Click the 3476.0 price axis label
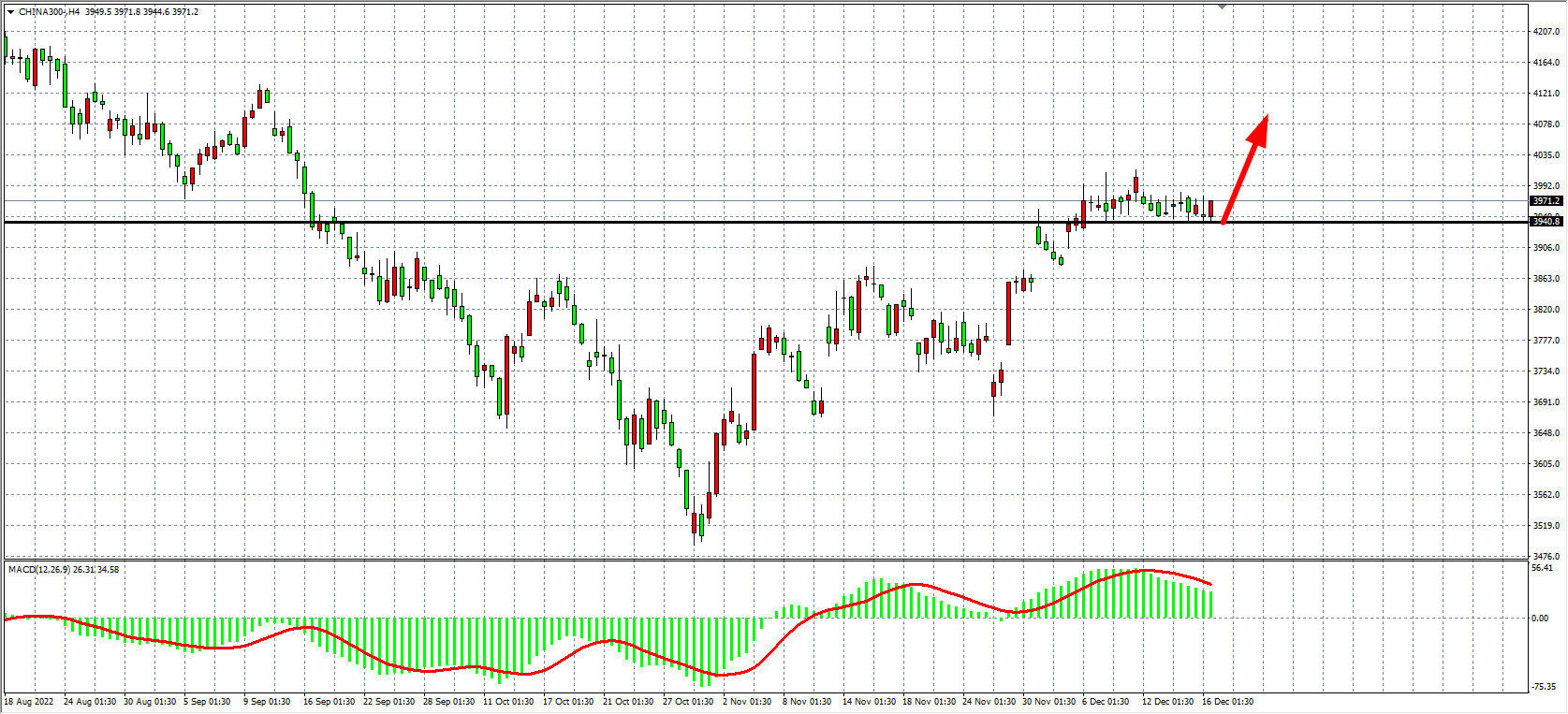The height and width of the screenshot is (714, 1568). (x=1546, y=557)
